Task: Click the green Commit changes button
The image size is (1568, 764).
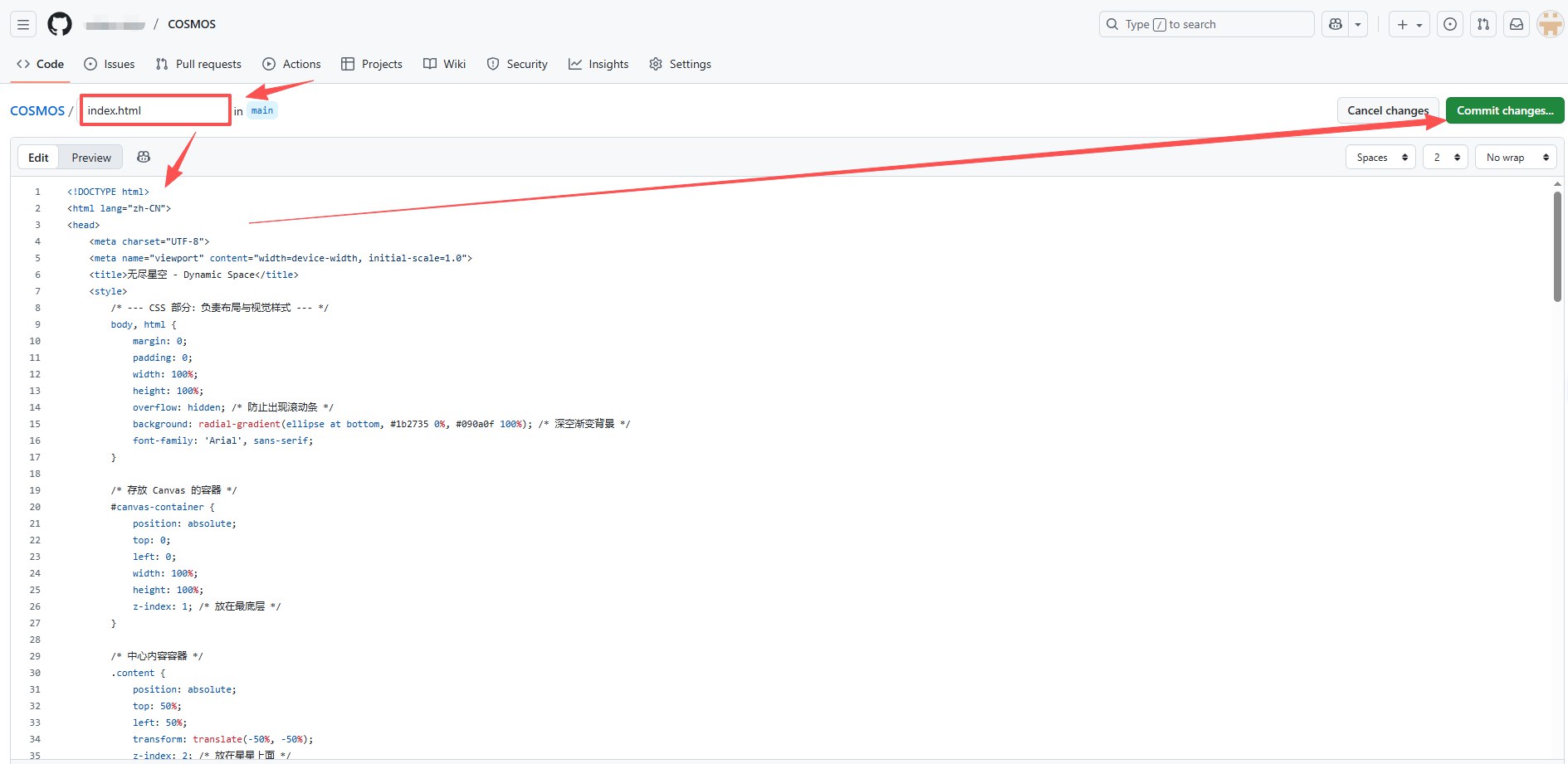Action: coord(1504,110)
